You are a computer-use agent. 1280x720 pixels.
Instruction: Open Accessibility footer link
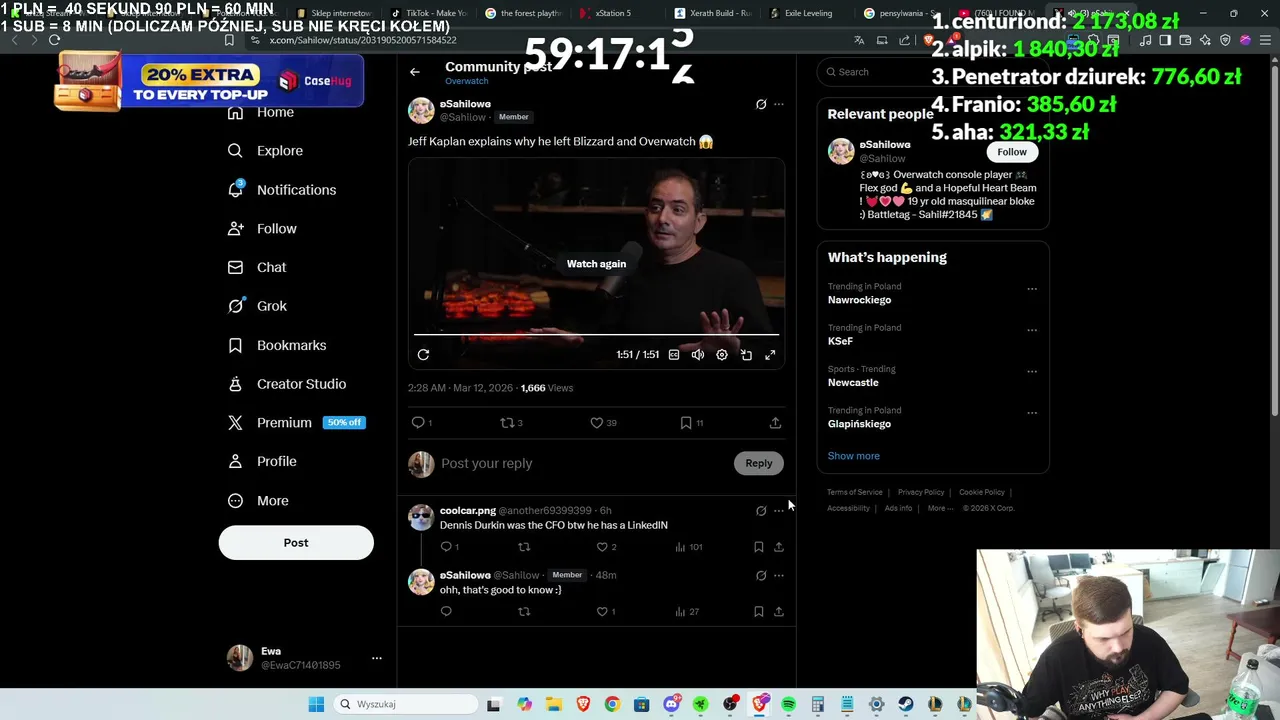(x=848, y=508)
